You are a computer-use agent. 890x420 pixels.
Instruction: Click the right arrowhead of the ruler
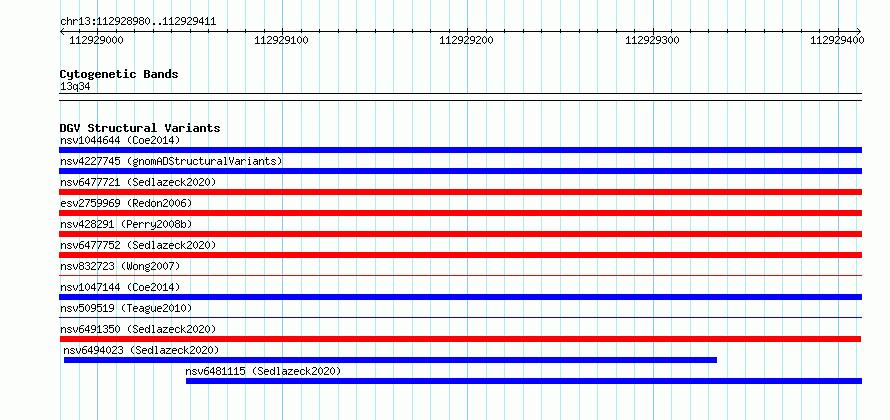[859, 31]
